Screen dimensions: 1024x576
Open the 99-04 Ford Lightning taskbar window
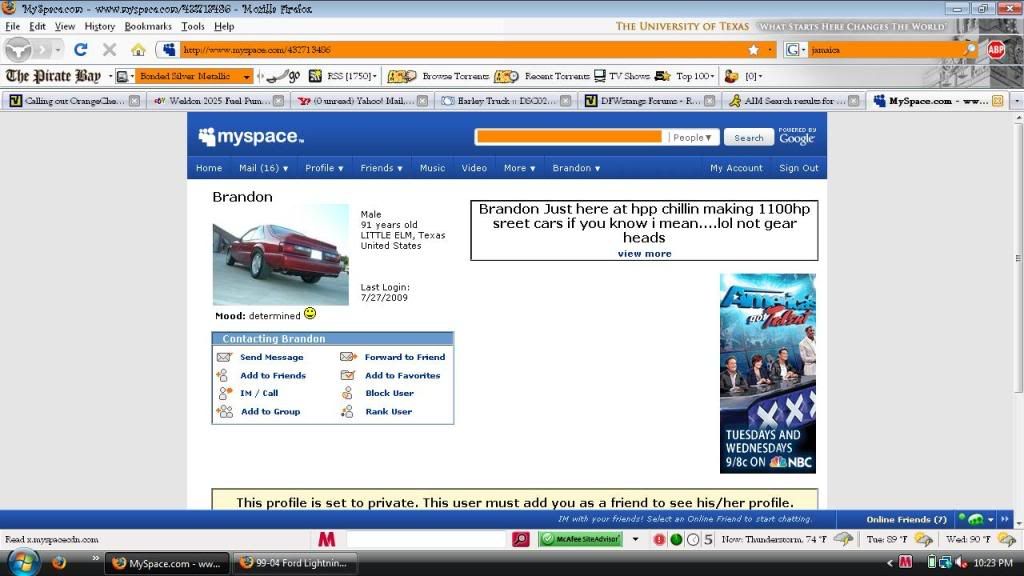296,563
